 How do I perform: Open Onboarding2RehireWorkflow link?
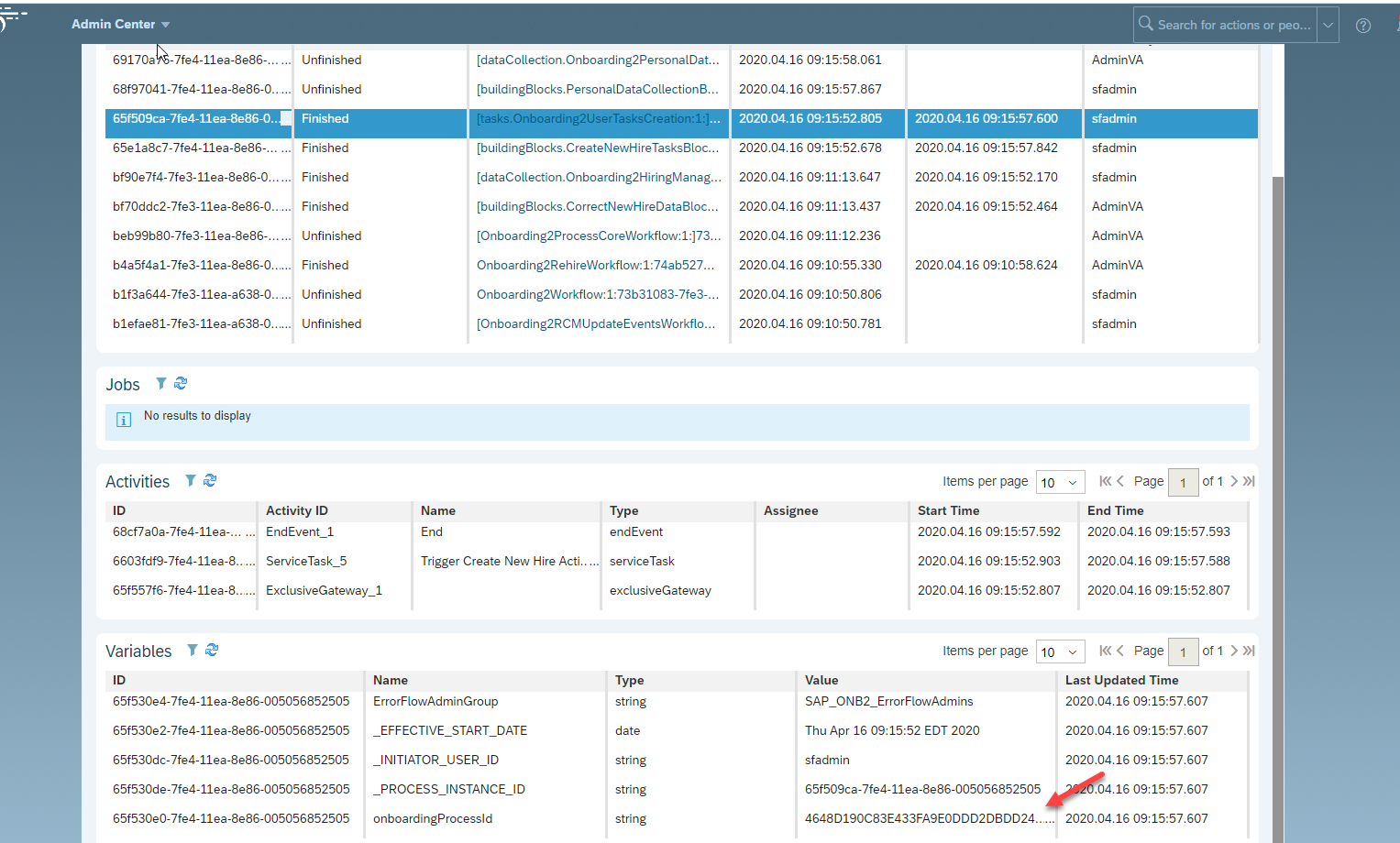click(596, 265)
